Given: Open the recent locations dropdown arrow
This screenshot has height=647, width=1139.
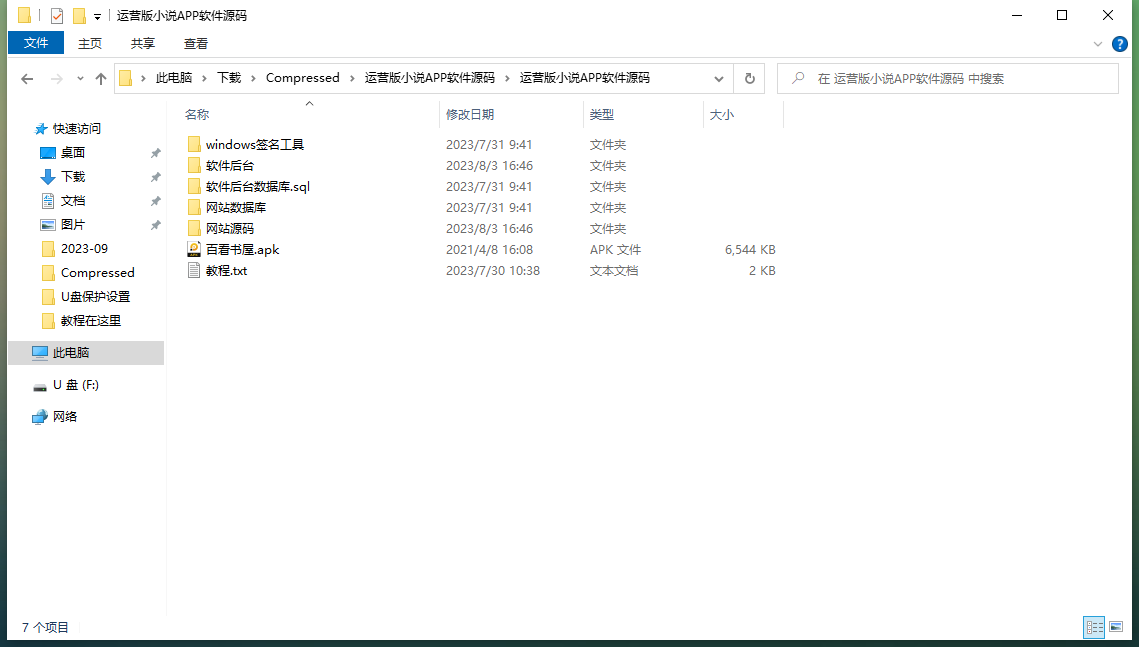Looking at the screenshot, I should (80, 79).
